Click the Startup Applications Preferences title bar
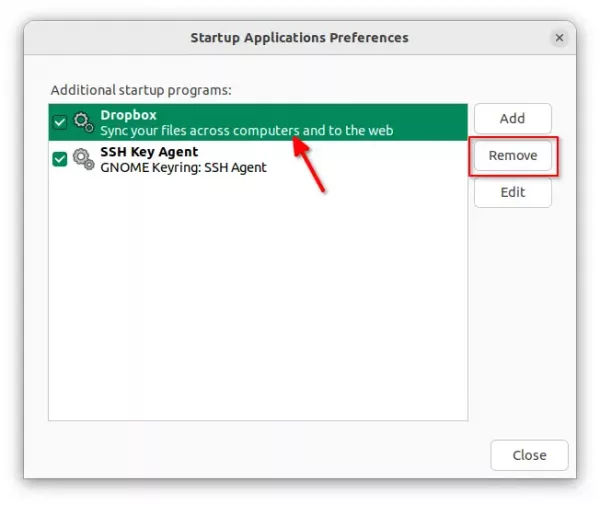Image resolution: width=600 pixels, height=505 pixels. coord(300,38)
